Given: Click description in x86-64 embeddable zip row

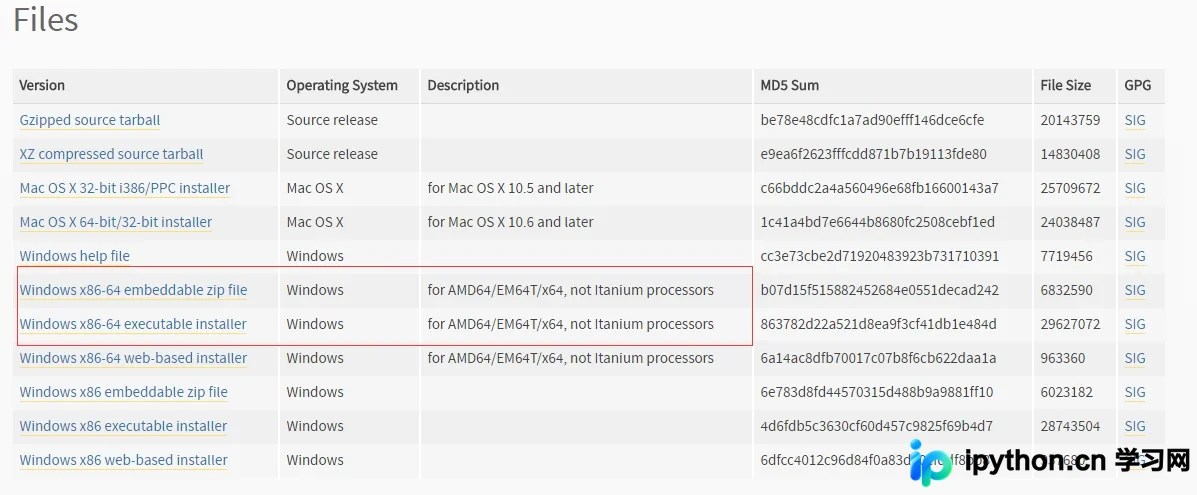Looking at the screenshot, I should coord(570,290).
